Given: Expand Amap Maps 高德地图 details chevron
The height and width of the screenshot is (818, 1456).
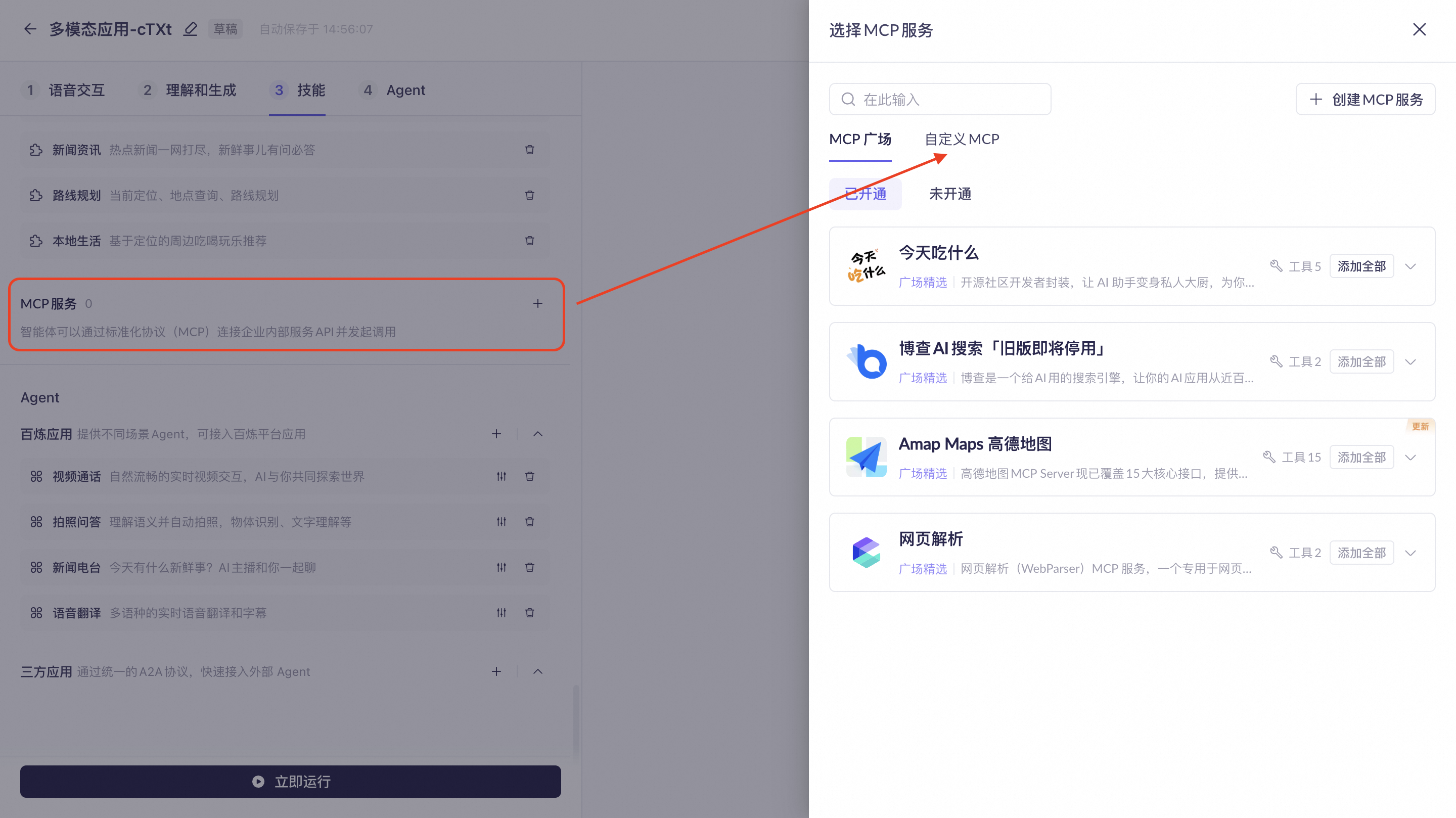Looking at the screenshot, I should click(x=1410, y=458).
